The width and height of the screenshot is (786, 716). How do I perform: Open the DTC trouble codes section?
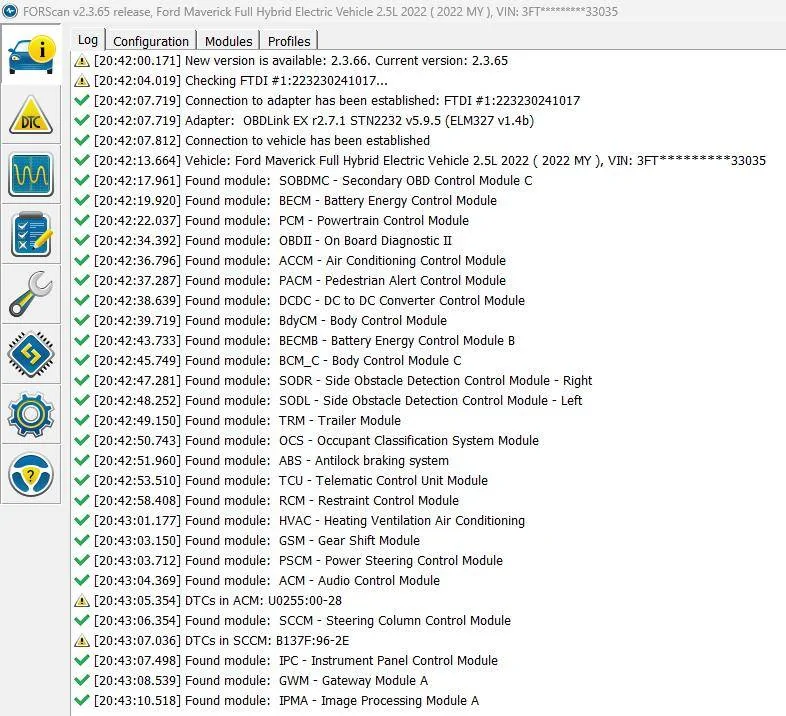pyautogui.click(x=31, y=115)
